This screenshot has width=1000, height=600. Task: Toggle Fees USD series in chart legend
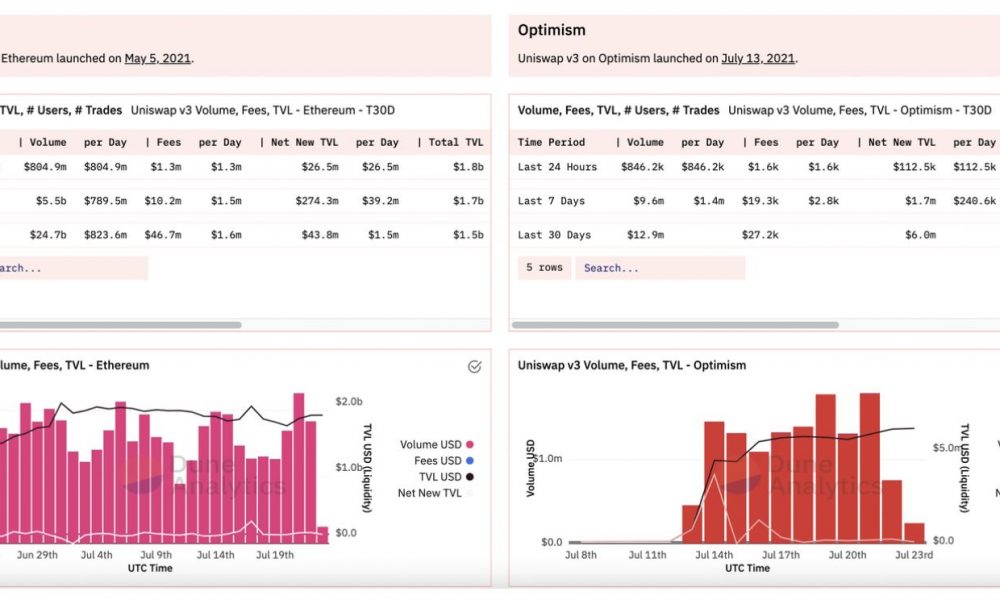pyautogui.click(x=443, y=460)
